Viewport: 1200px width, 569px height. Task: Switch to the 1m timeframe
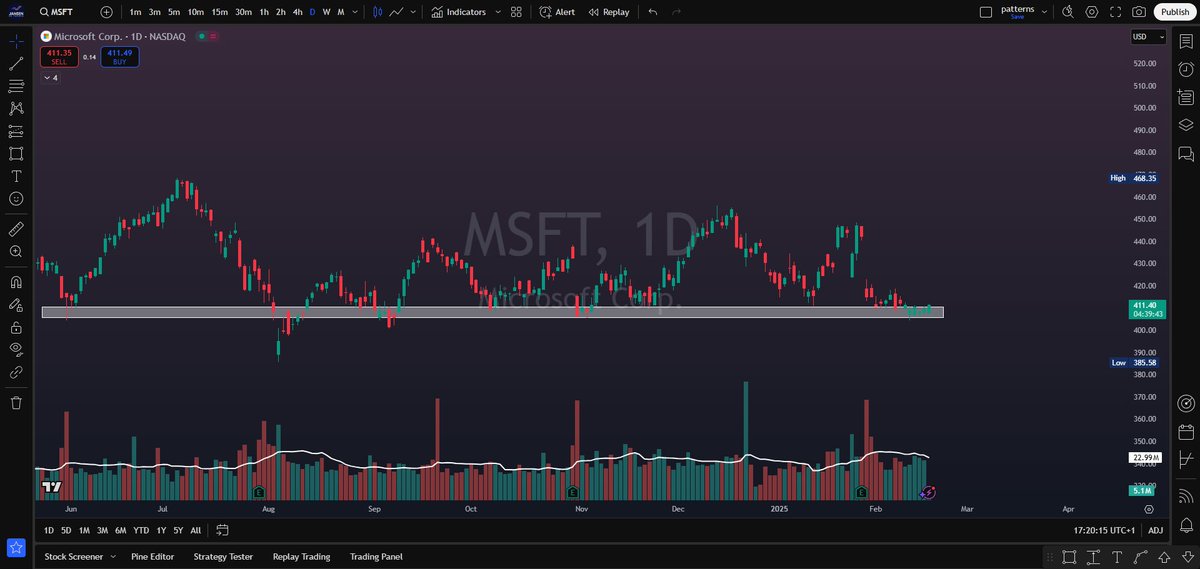(135, 12)
